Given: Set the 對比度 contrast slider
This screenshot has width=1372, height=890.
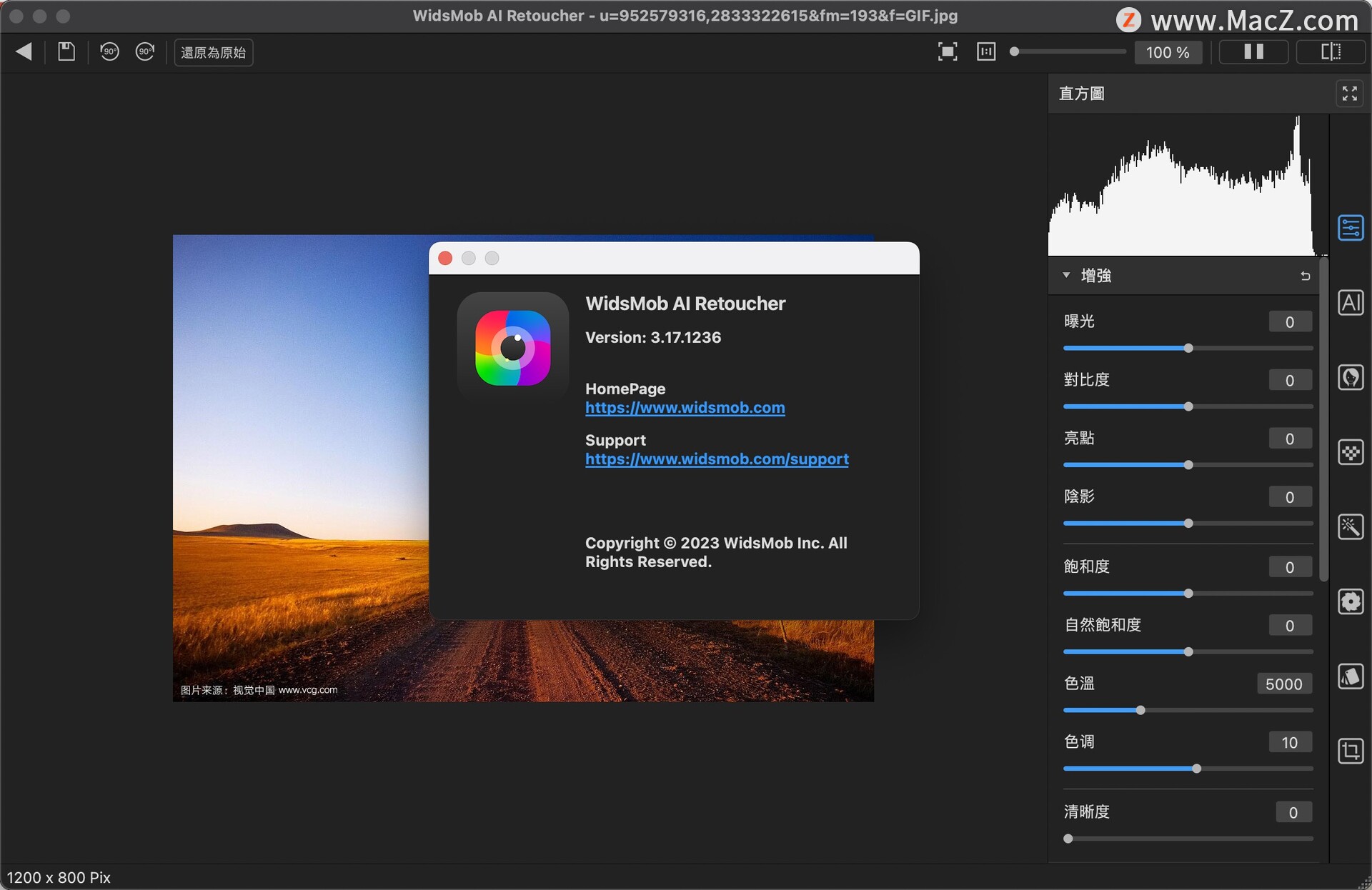Looking at the screenshot, I should (1188, 406).
